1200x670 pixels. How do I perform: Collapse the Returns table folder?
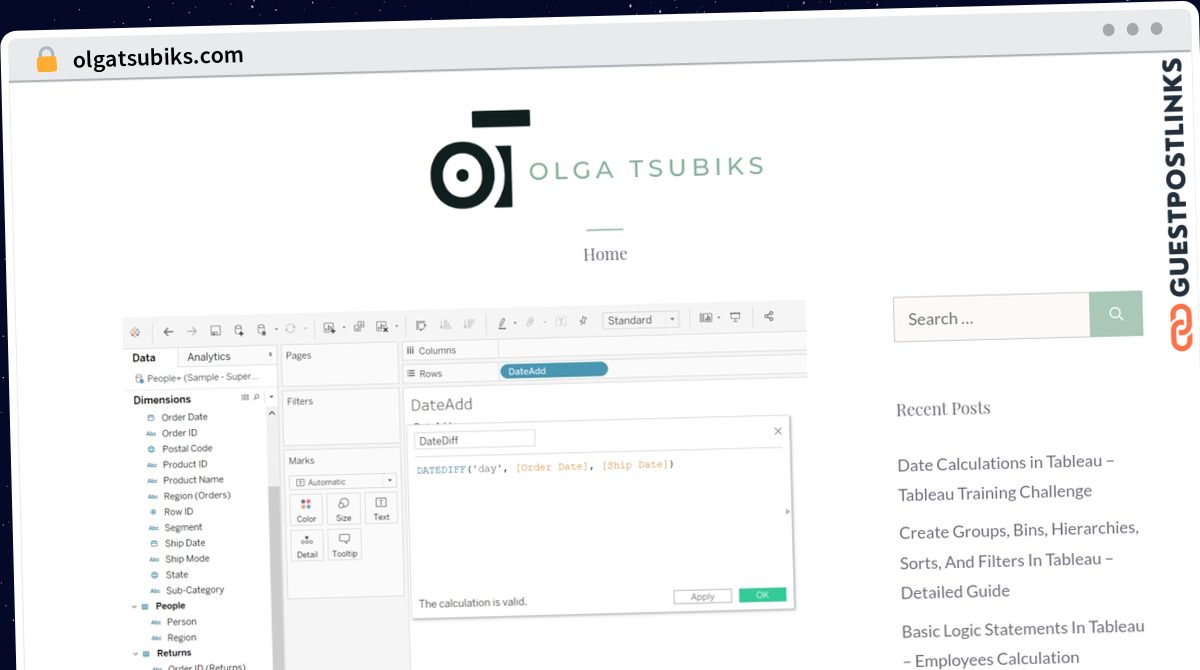134,653
